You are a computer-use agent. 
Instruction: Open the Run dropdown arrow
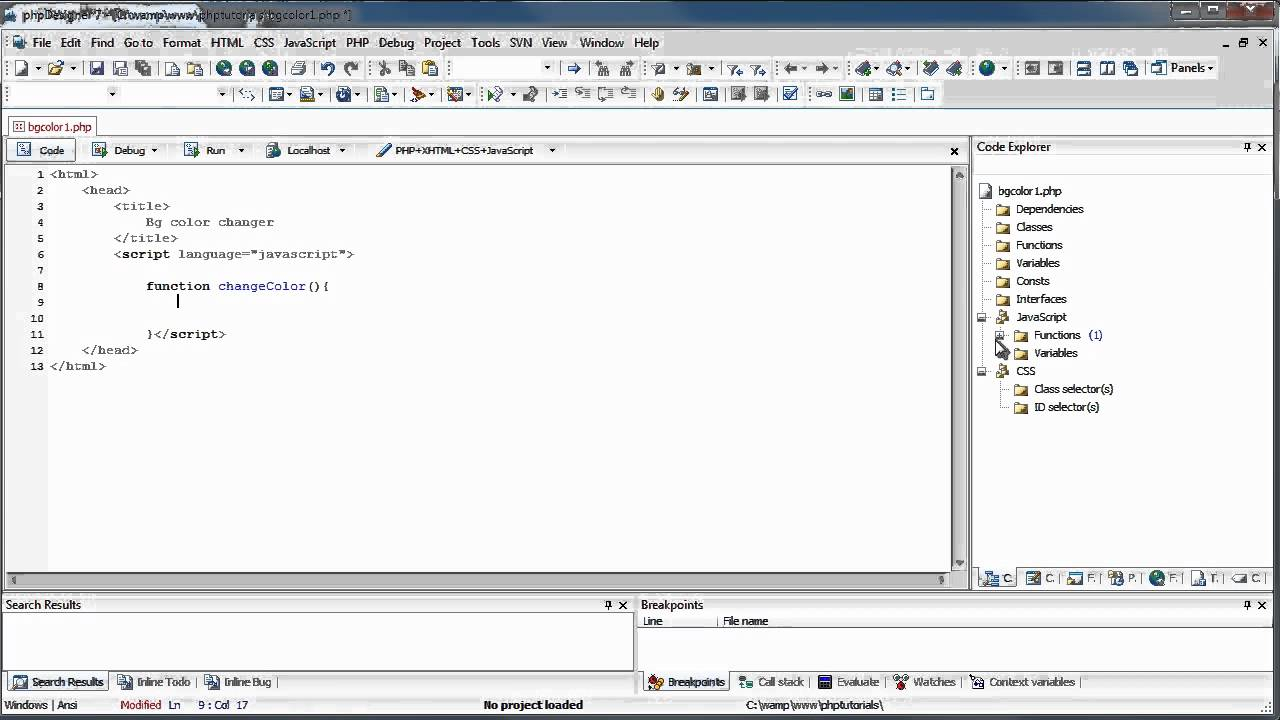click(241, 150)
